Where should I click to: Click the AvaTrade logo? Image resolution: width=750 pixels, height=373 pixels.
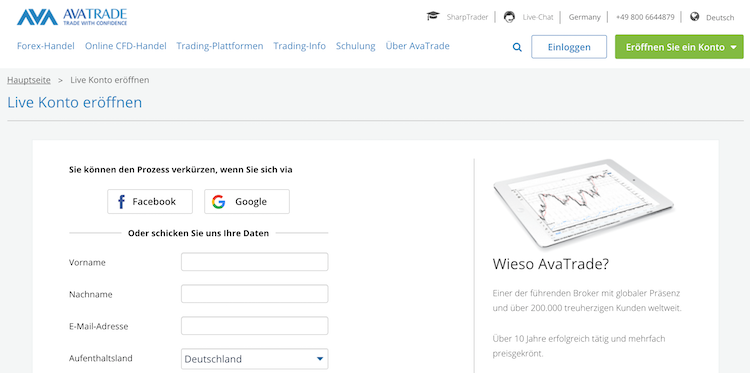click(72, 17)
